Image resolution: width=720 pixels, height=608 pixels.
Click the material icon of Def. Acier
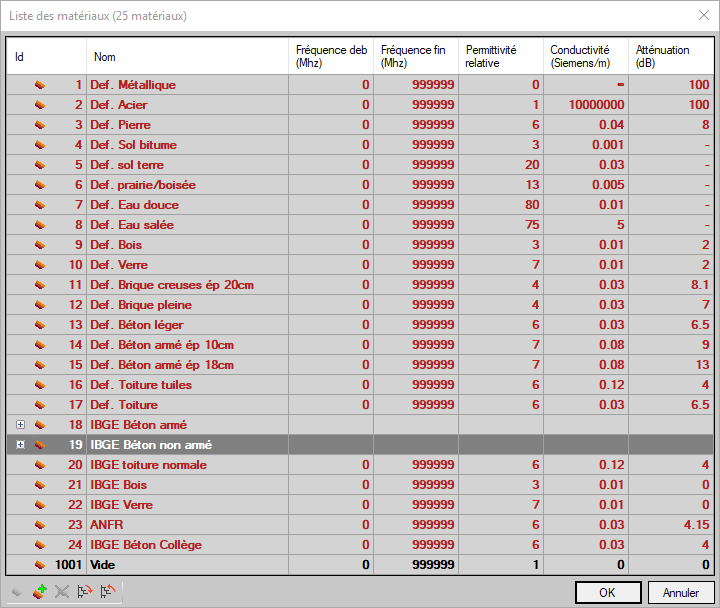(40, 105)
